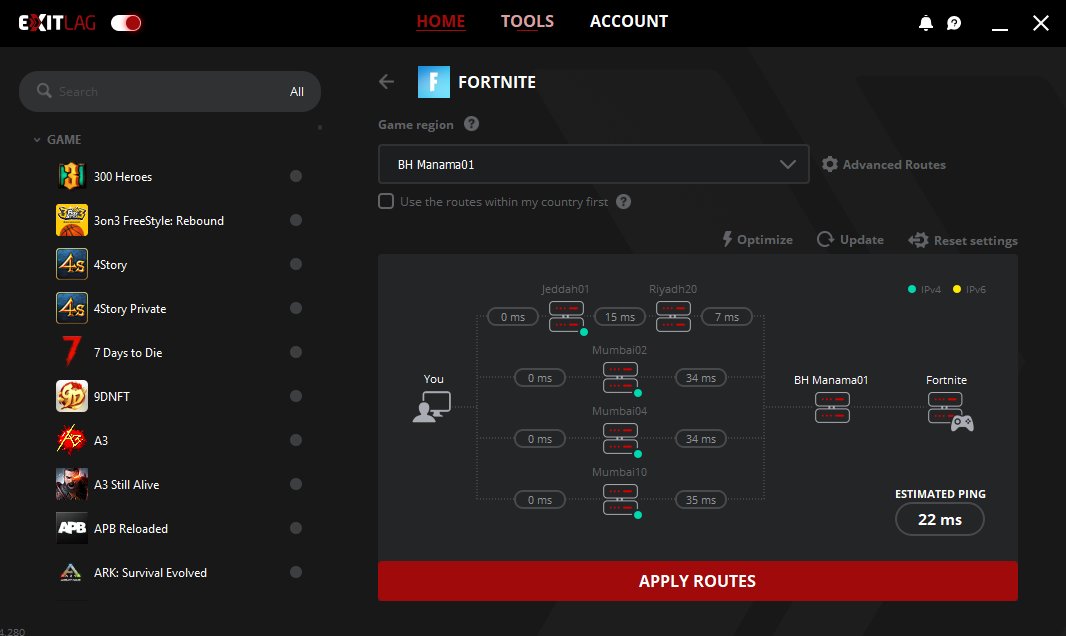This screenshot has width=1066, height=636.
Task: Click the 7 ms latency label
Action: click(727, 317)
